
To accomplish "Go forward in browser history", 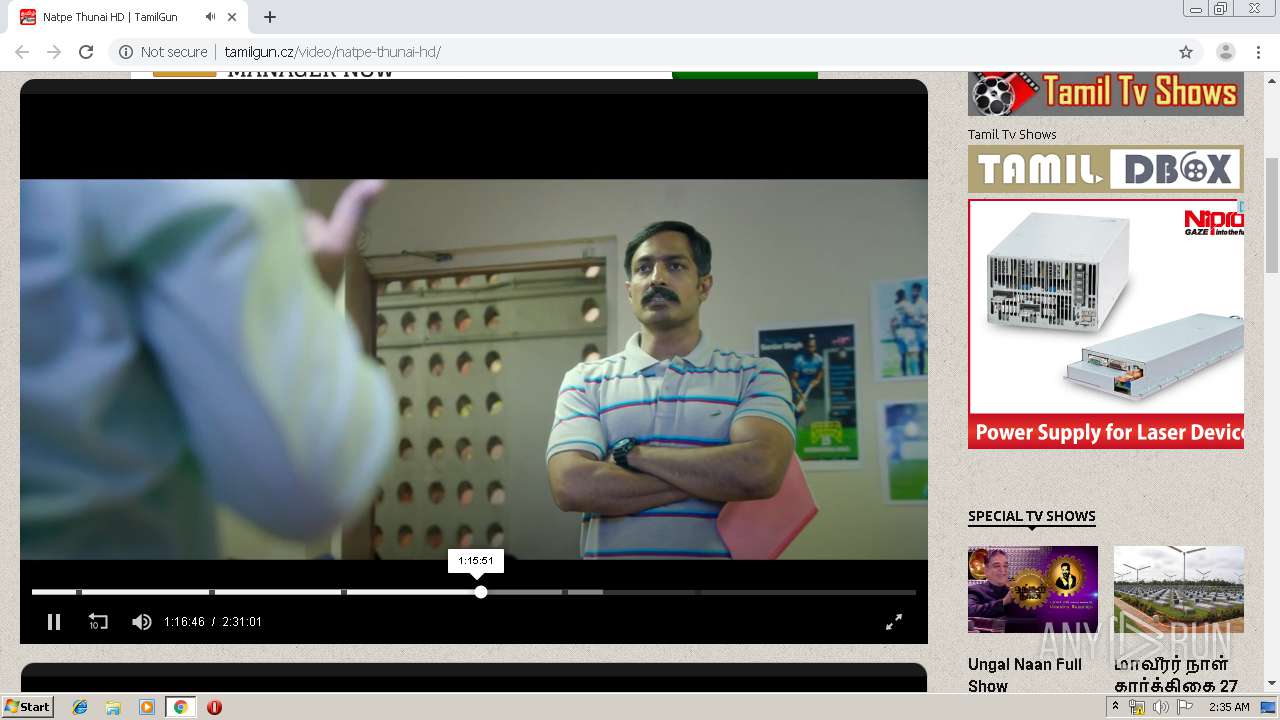I will pos(54,52).
